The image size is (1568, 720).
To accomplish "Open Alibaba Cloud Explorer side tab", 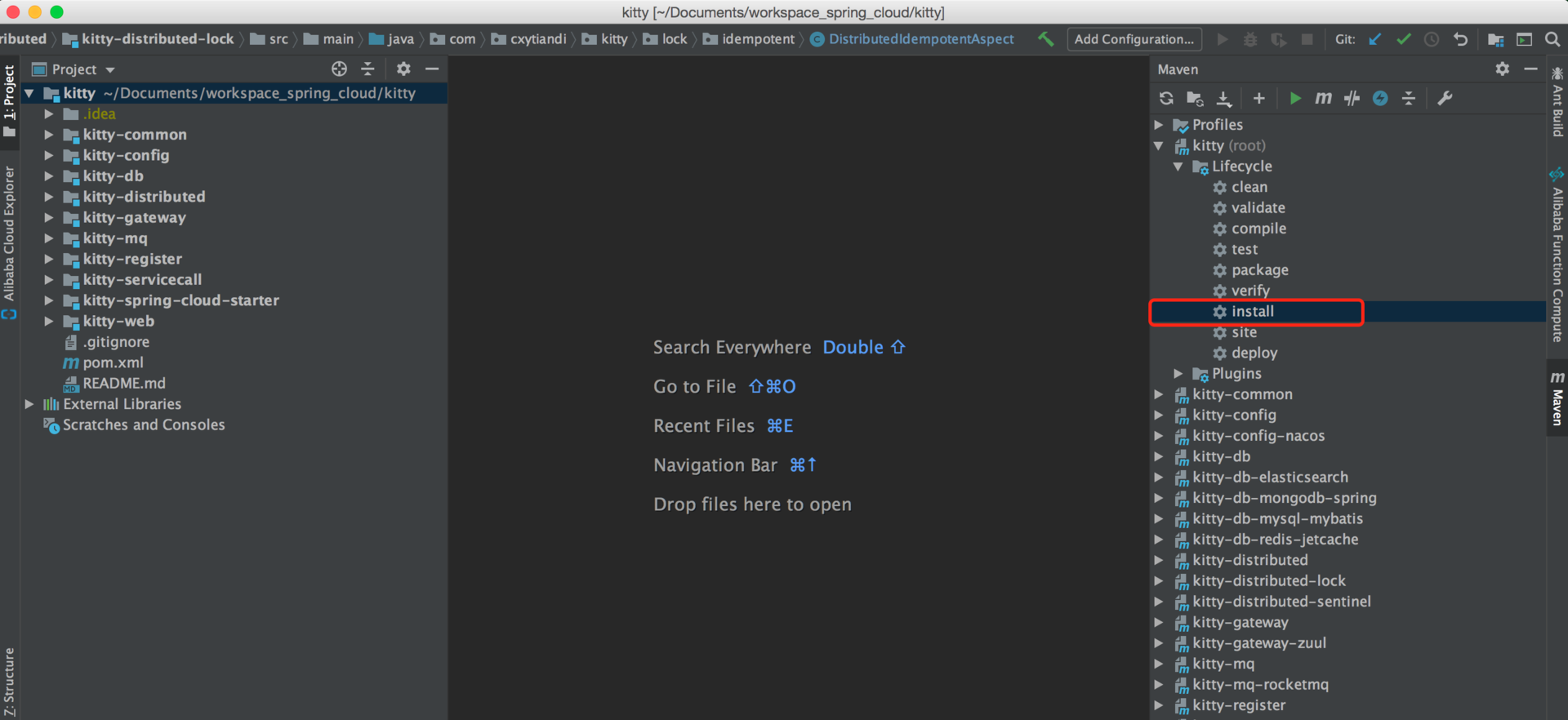I will point(10,242).
